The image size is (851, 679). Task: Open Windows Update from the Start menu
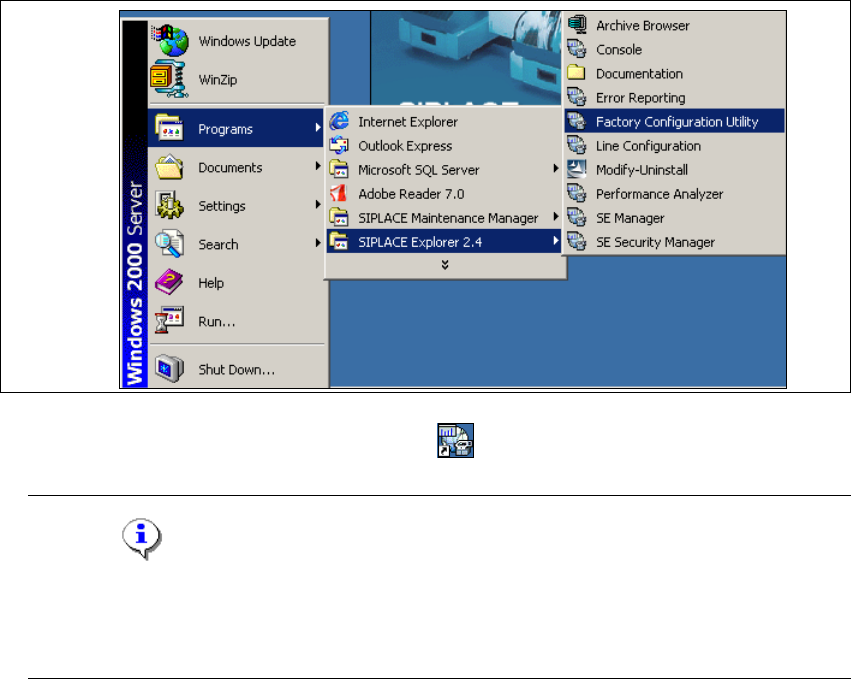coord(238,40)
